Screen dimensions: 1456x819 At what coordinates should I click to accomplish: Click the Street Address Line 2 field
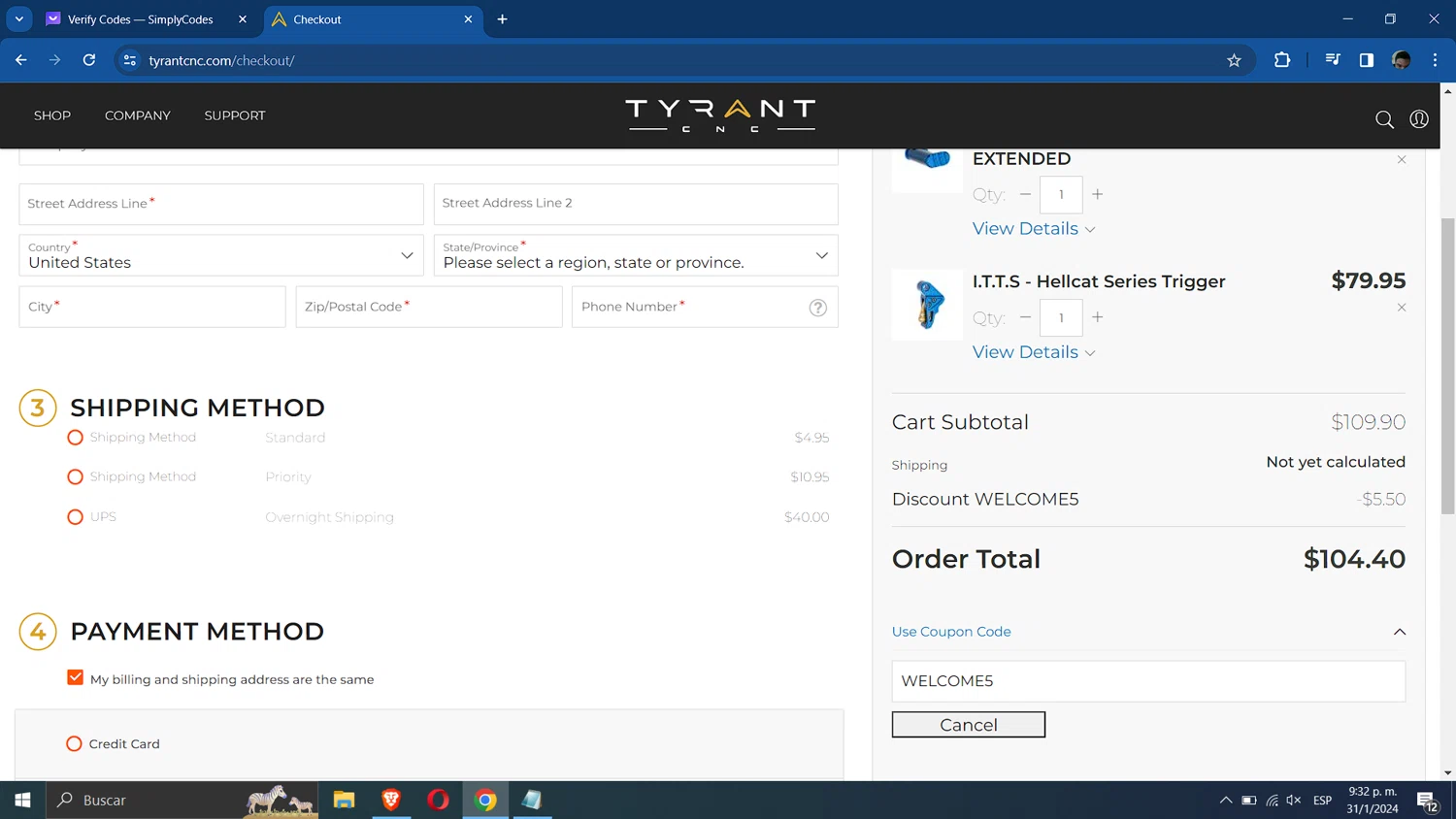tap(636, 204)
